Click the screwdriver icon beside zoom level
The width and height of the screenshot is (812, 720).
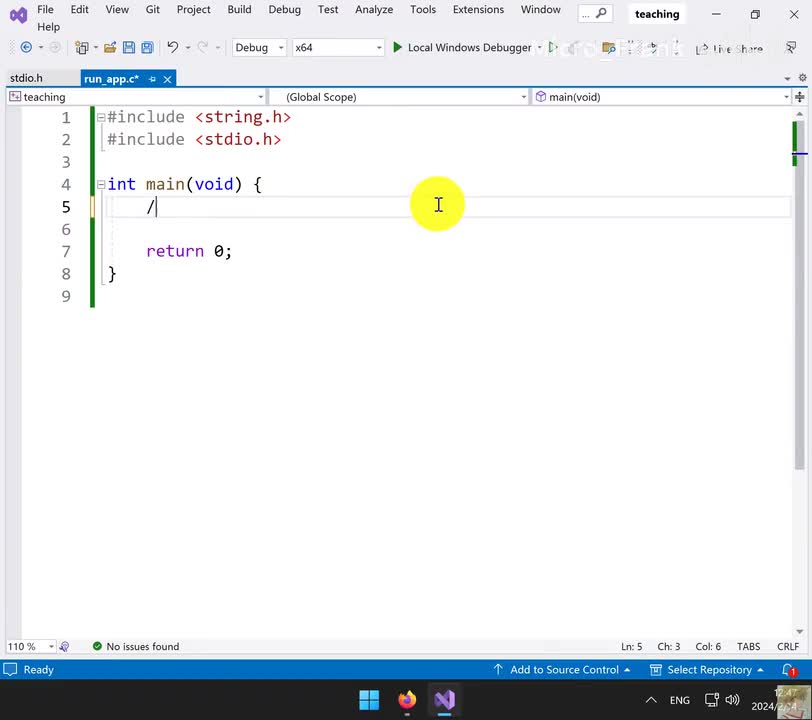64,646
